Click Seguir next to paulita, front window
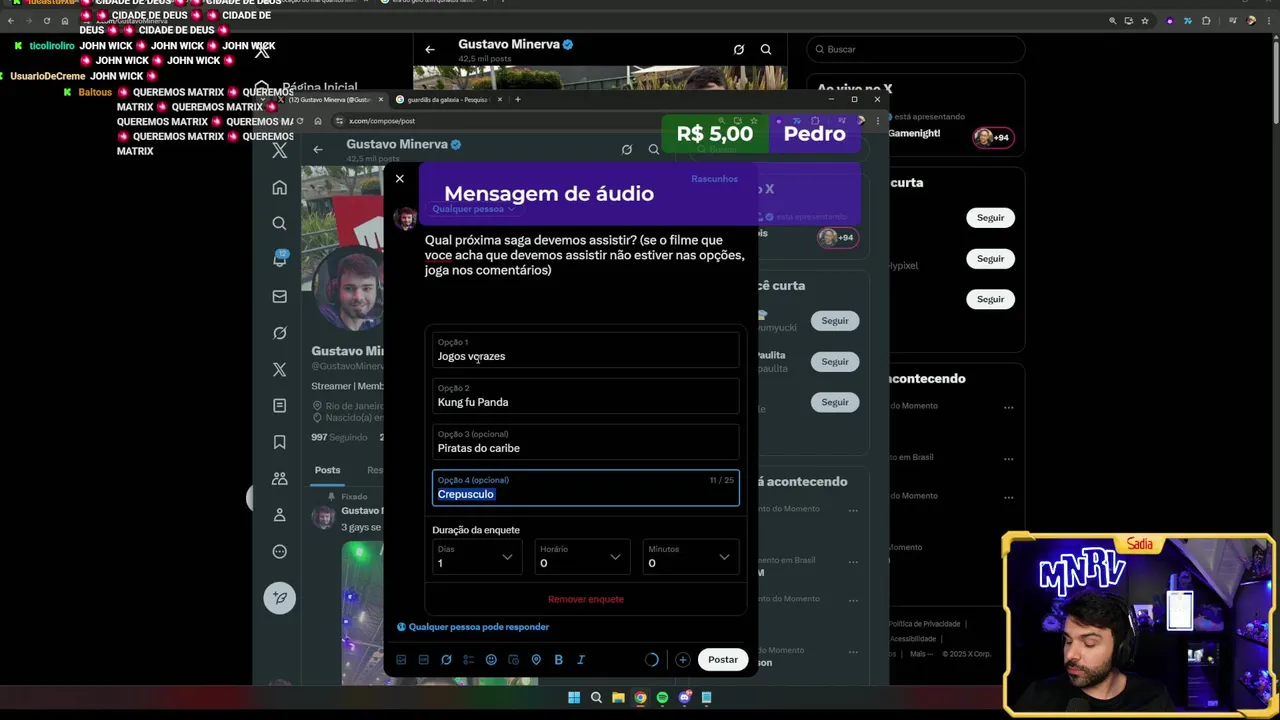The image size is (1280, 720). [835, 362]
